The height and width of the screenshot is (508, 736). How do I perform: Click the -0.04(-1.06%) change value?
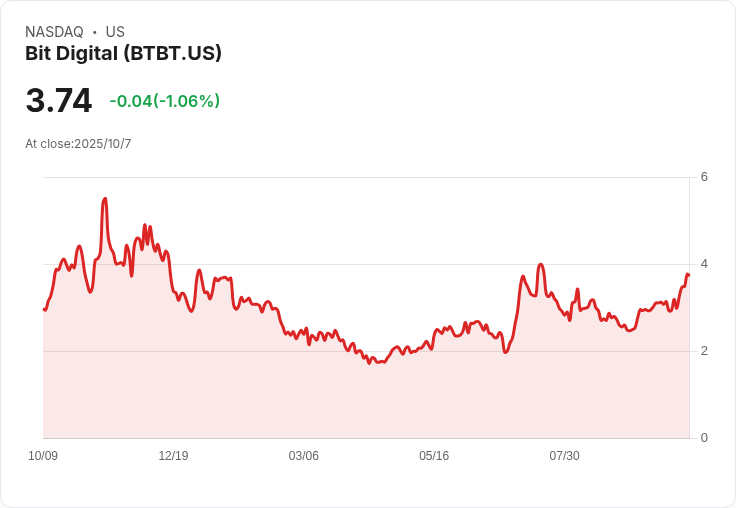[165, 101]
